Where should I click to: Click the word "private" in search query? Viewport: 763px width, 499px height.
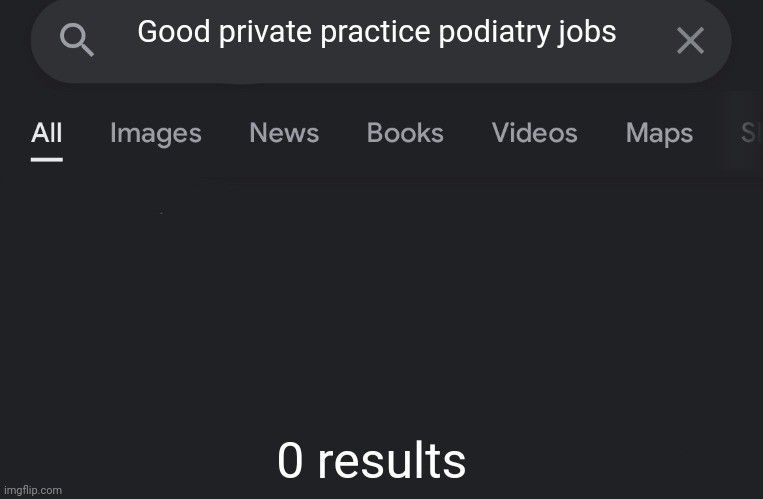pos(265,33)
